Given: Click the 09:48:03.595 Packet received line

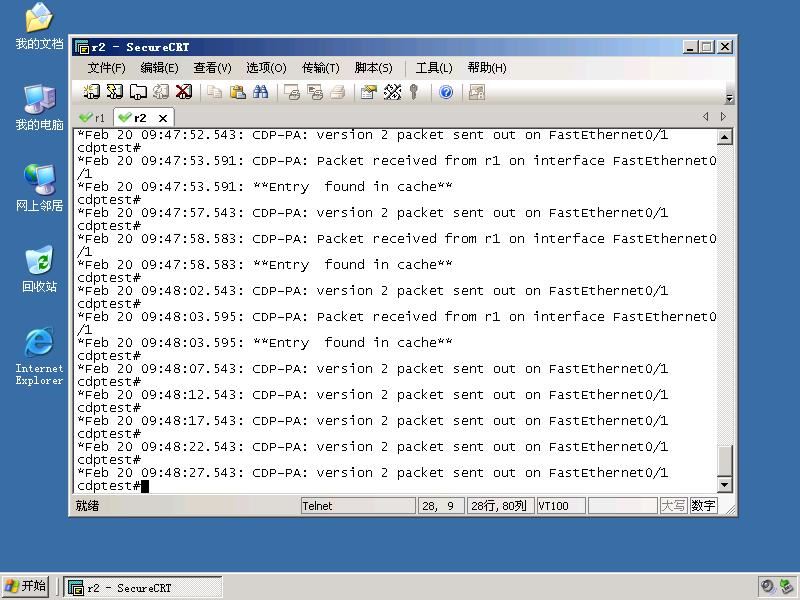Looking at the screenshot, I should point(395,323).
